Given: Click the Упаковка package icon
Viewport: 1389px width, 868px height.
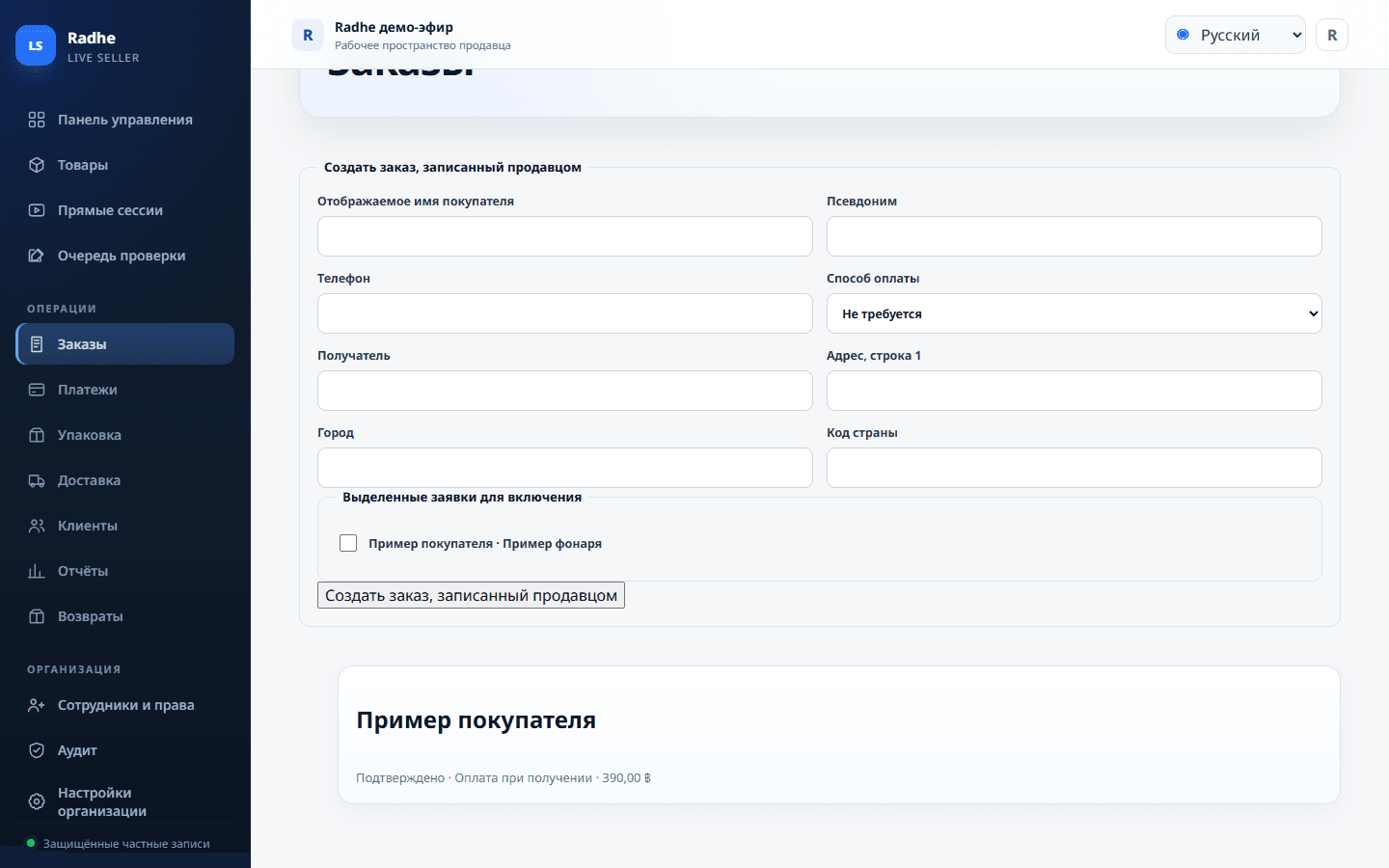Looking at the screenshot, I should click(37, 435).
